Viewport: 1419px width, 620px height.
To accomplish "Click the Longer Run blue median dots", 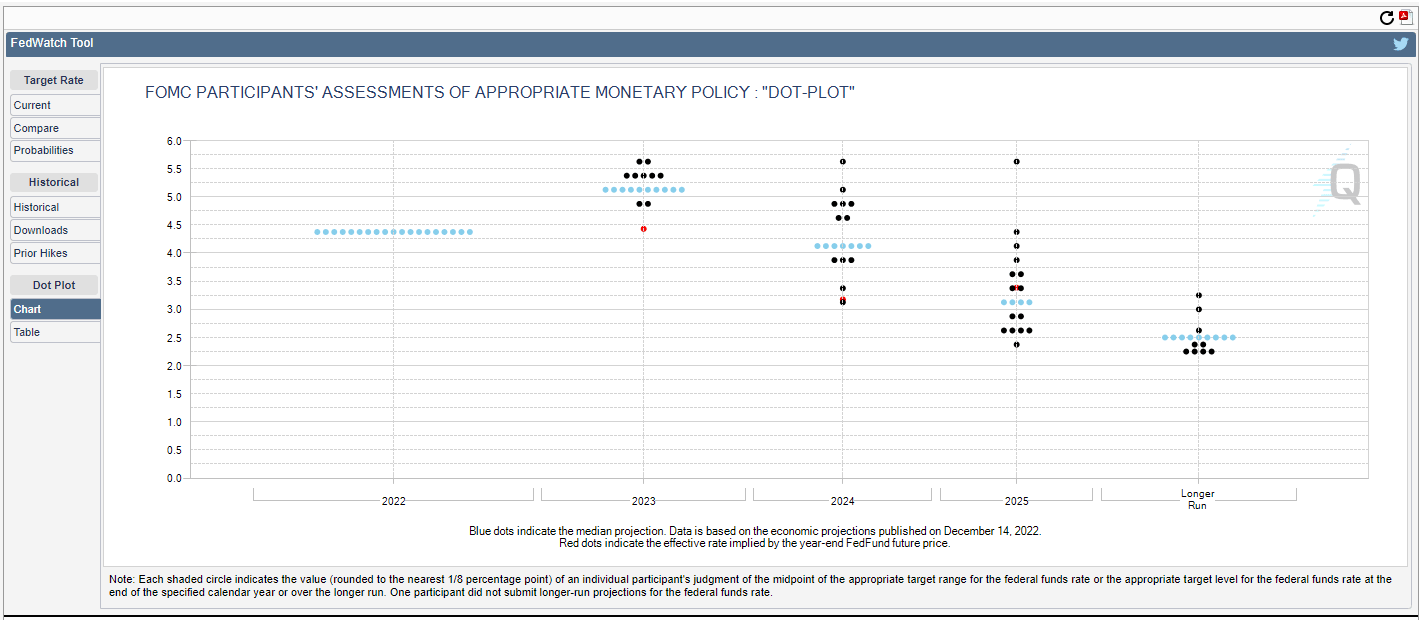I will 1199,338.
